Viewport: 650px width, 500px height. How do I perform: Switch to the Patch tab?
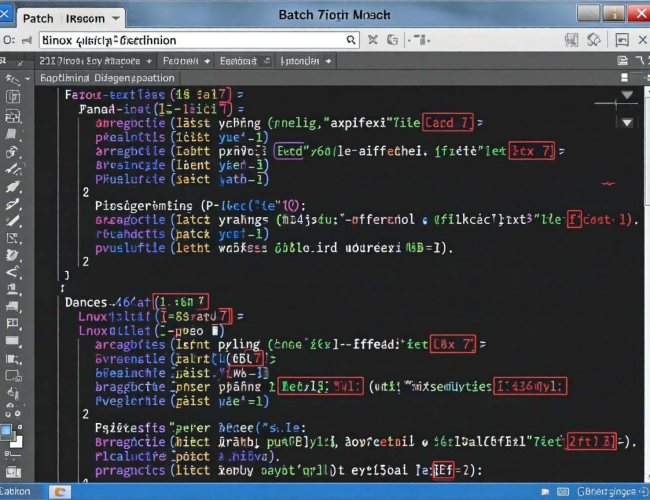38,19
